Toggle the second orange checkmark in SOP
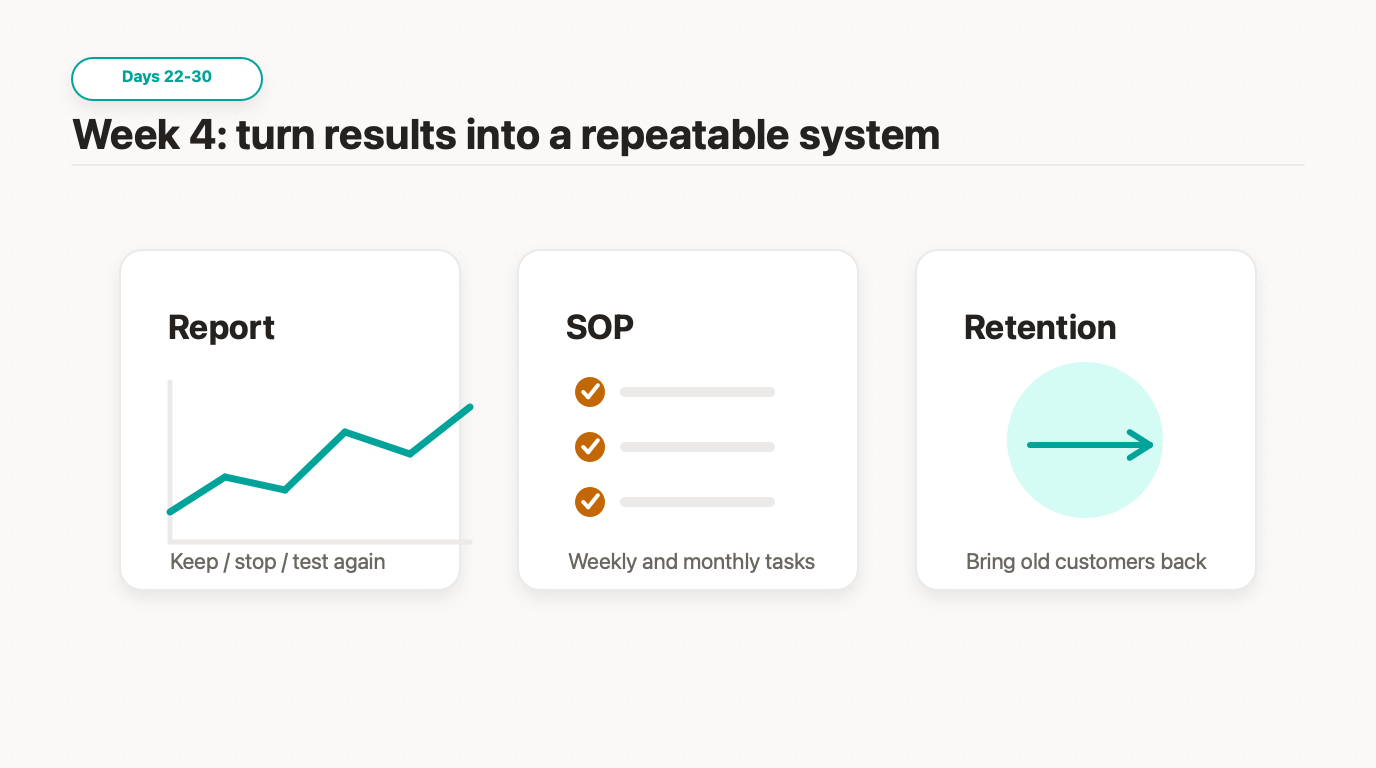This screenshot has width=1376, height=768. coord(590,447)
